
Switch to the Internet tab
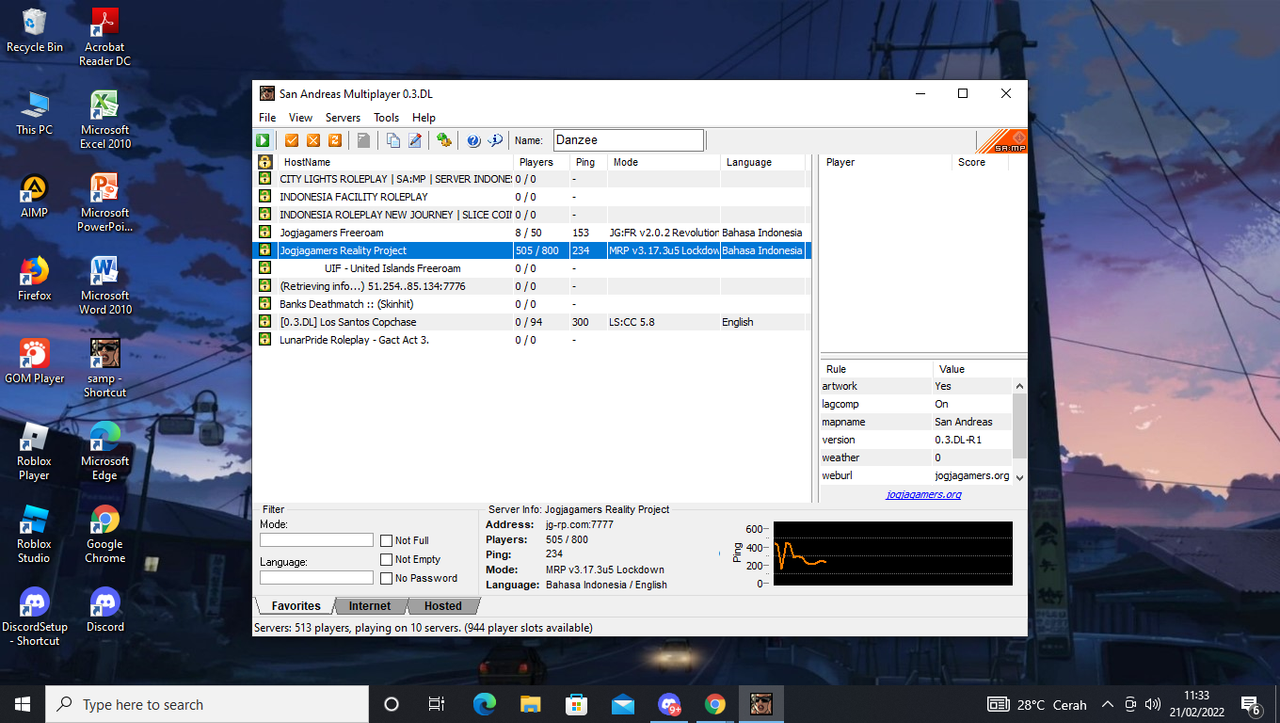(369, 606)
